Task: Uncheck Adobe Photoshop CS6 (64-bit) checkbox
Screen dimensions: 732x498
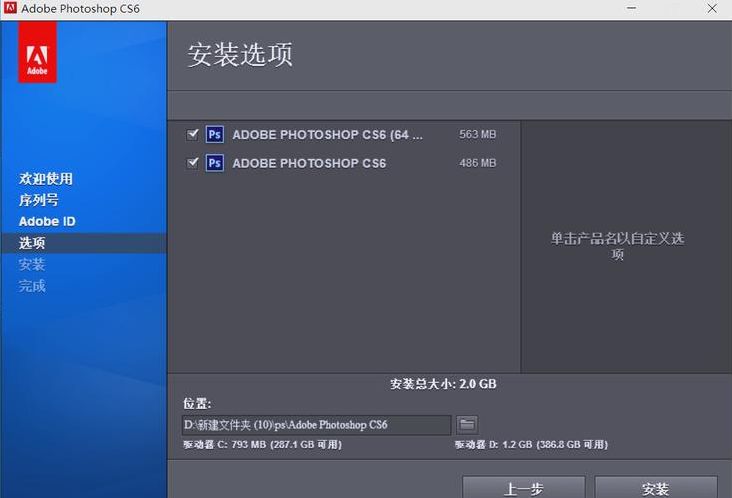Action: (192, 134)
